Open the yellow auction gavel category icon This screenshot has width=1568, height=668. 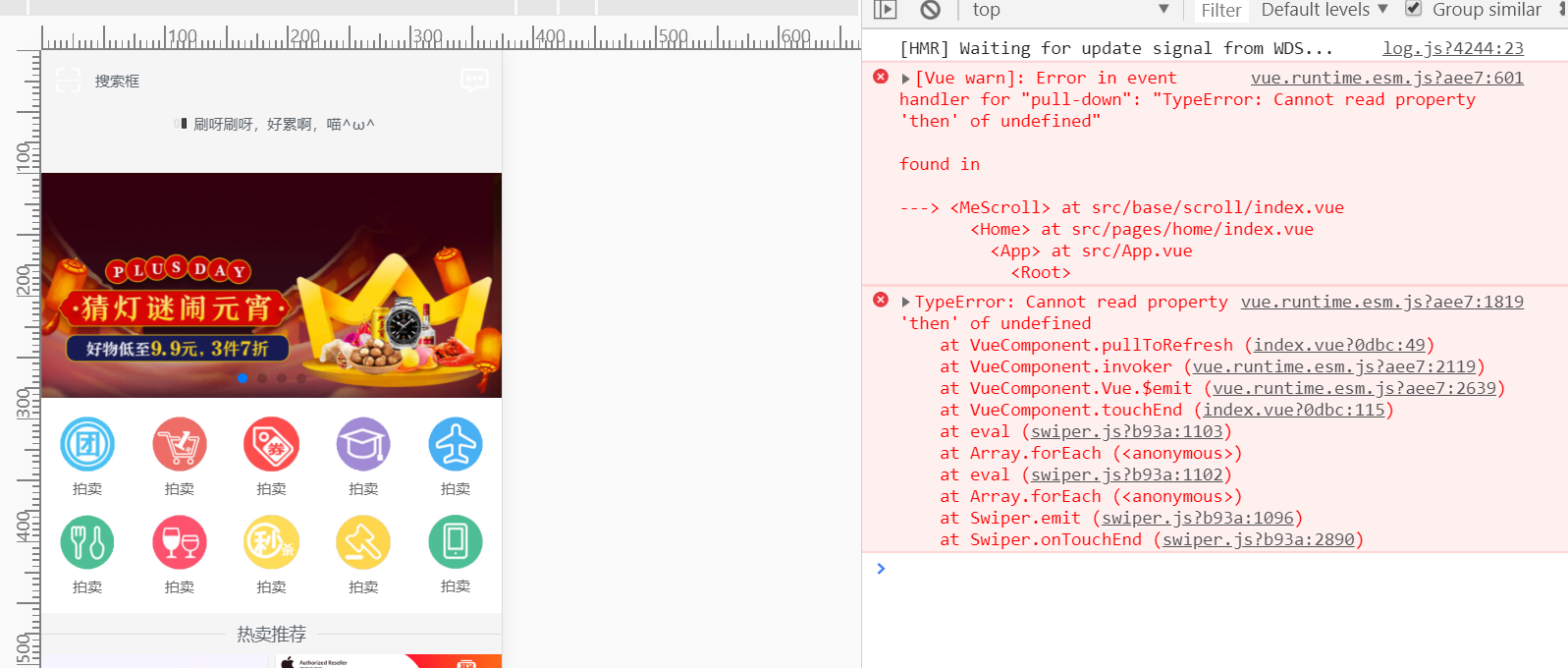[363, 542]
